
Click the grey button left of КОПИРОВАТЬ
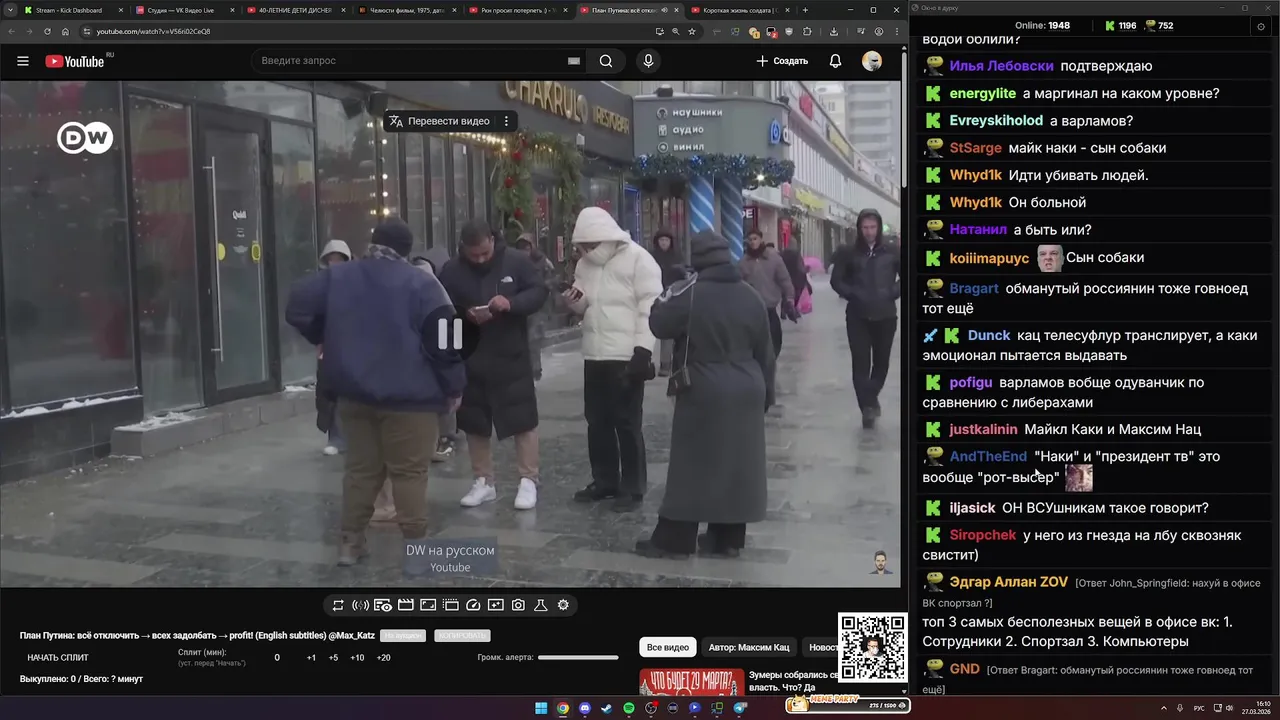pyautogui.click(x=403, y=636)
